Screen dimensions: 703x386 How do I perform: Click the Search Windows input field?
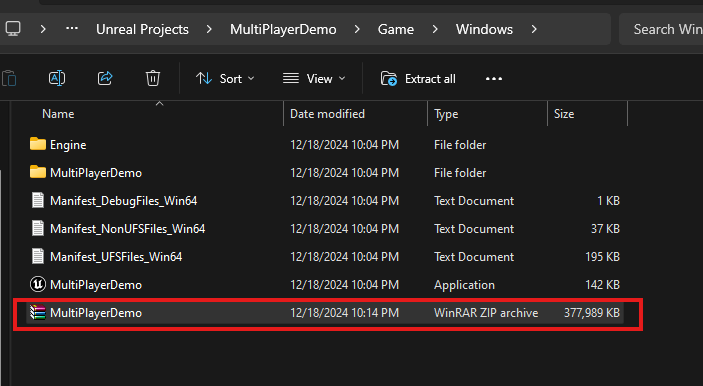(x=661, y=29)
